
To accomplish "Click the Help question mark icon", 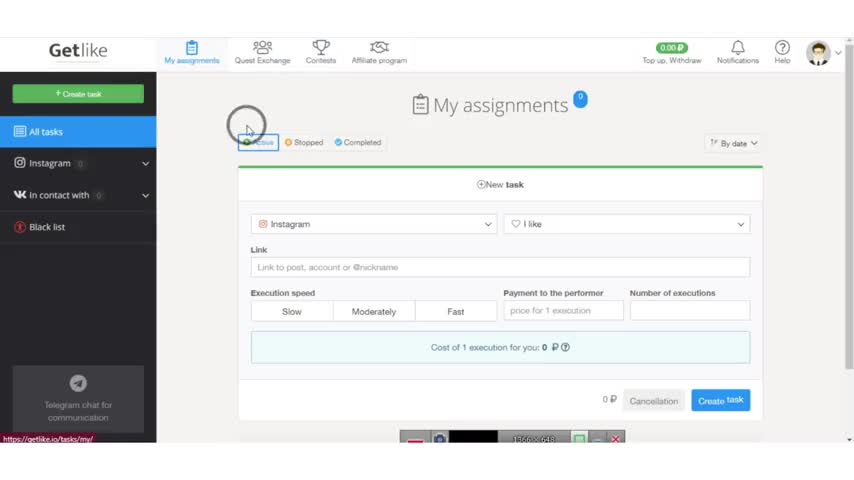I will (x=782, y=48).
